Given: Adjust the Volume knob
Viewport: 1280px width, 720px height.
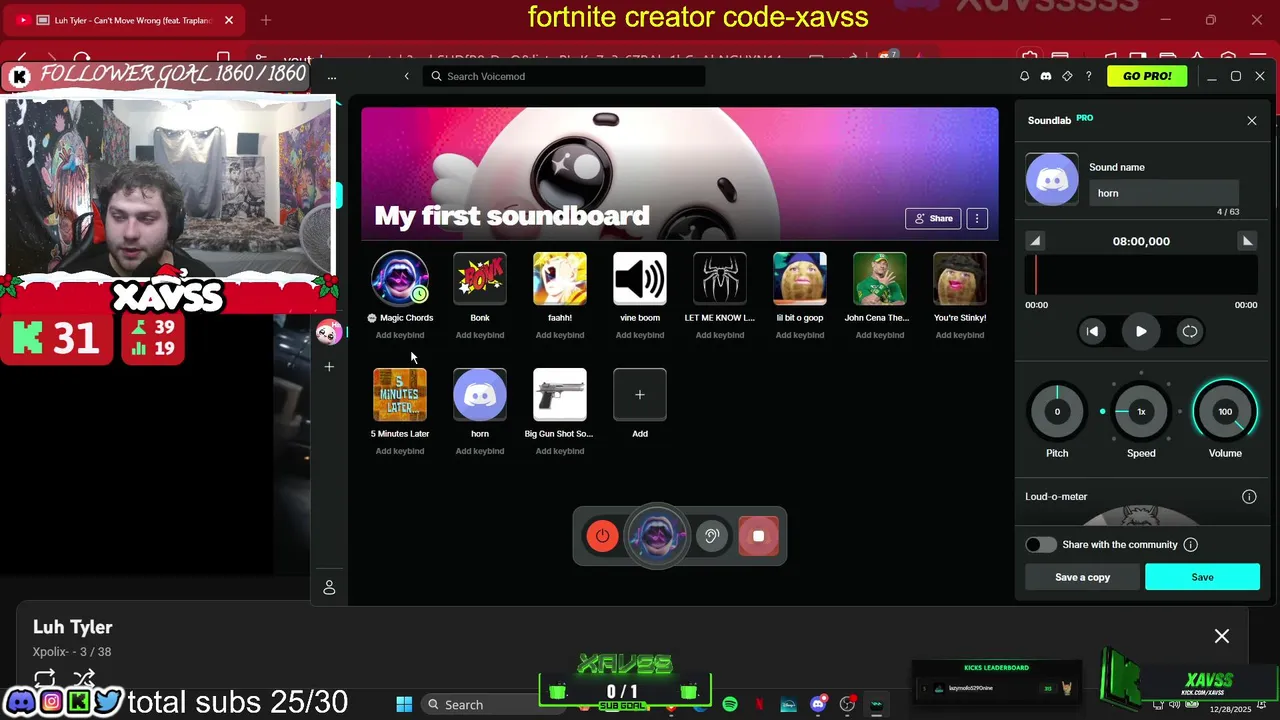Looking at the screenshot, I should (1225, 412).
